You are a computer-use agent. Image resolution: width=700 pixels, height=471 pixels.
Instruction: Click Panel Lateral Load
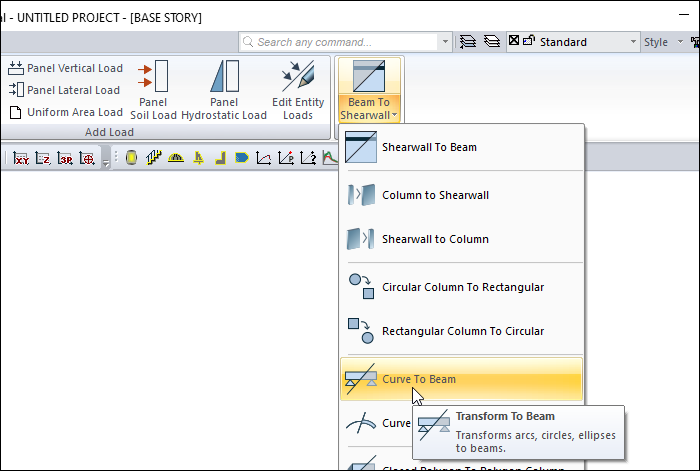point(64,90)
